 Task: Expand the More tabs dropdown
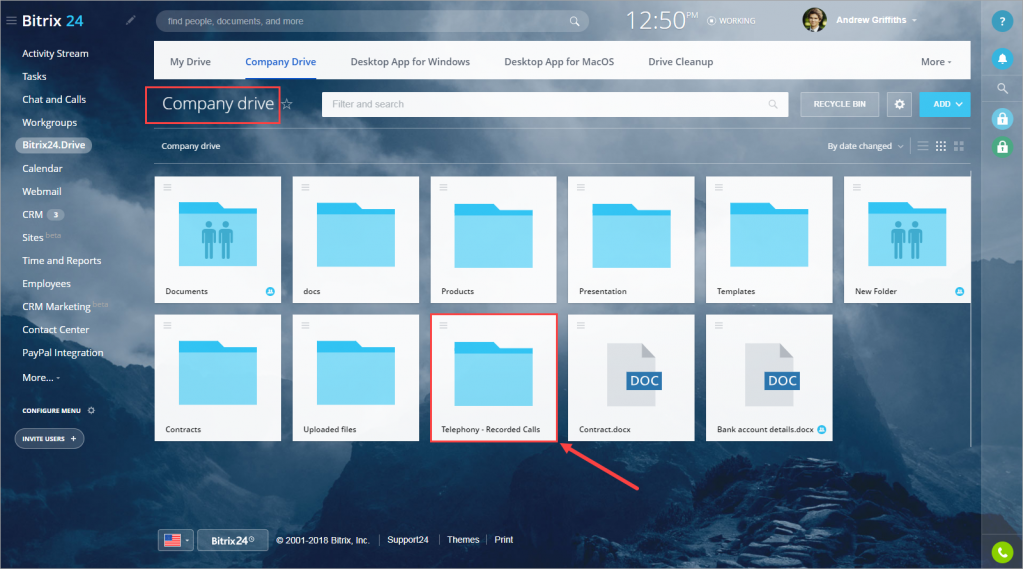point(936,61)
